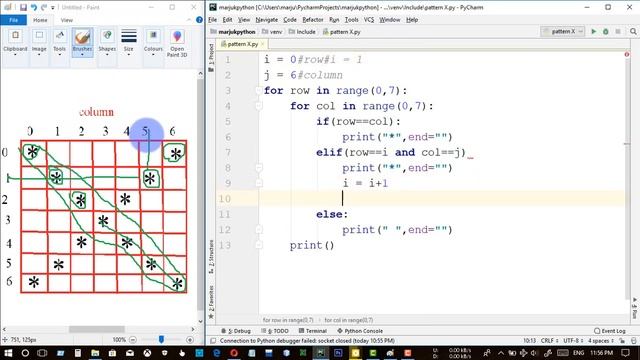Expand the Image group in Paint
This screenshot has width=640, height=360.
coord(39,42)
